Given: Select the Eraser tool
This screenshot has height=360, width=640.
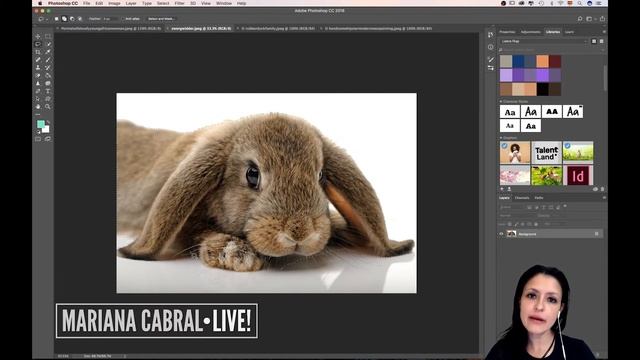Looking at the screenshot, I should [x=38, y=76].
